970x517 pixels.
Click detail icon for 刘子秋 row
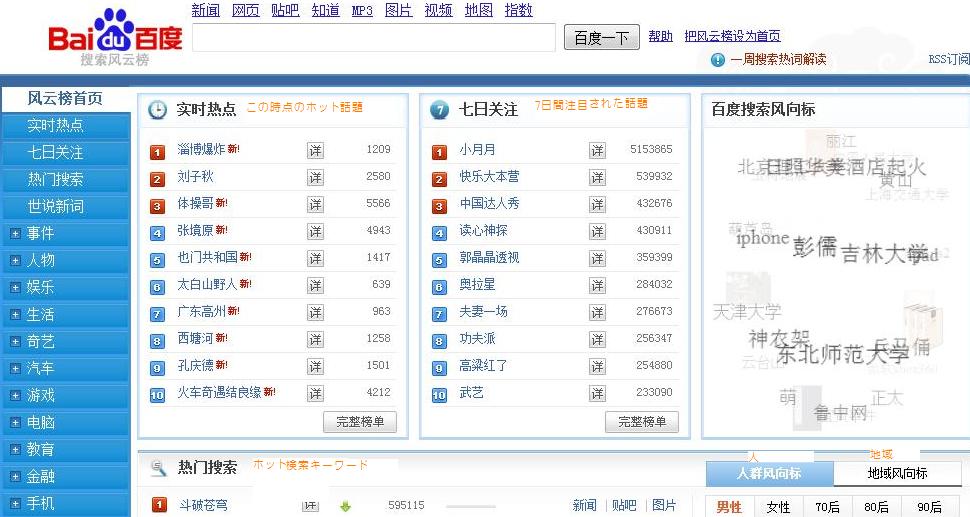315,177
